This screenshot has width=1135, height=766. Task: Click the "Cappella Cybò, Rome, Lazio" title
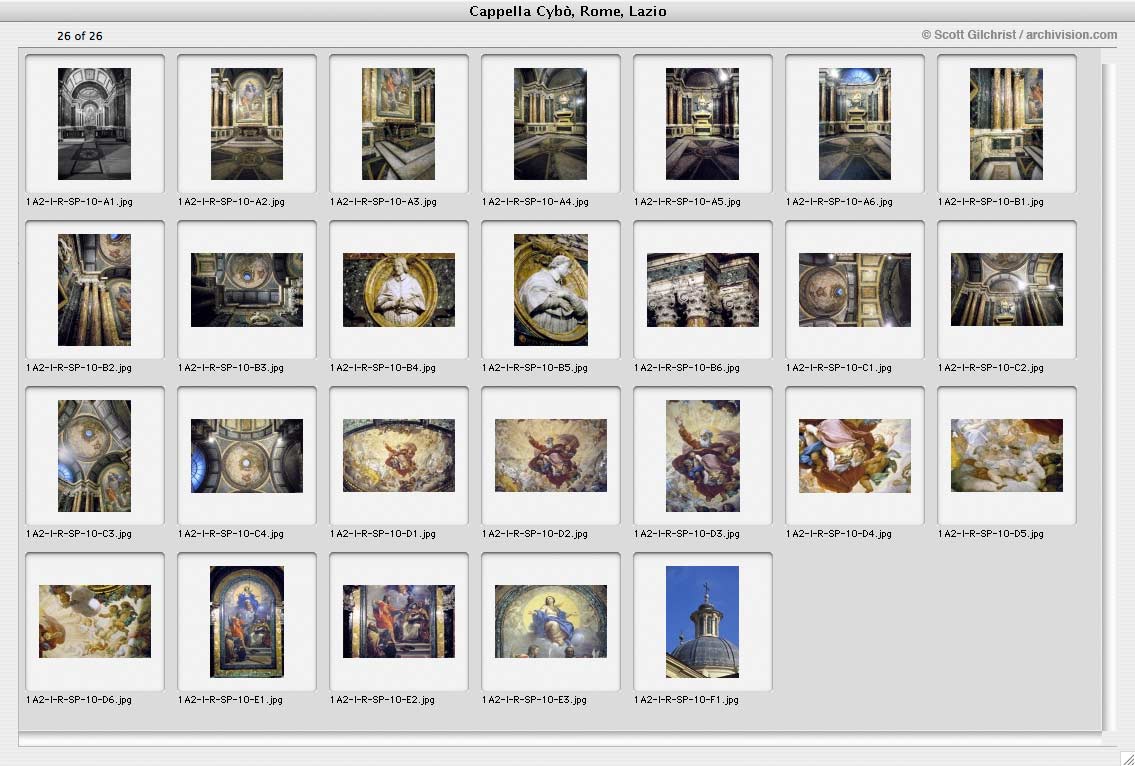568,11
